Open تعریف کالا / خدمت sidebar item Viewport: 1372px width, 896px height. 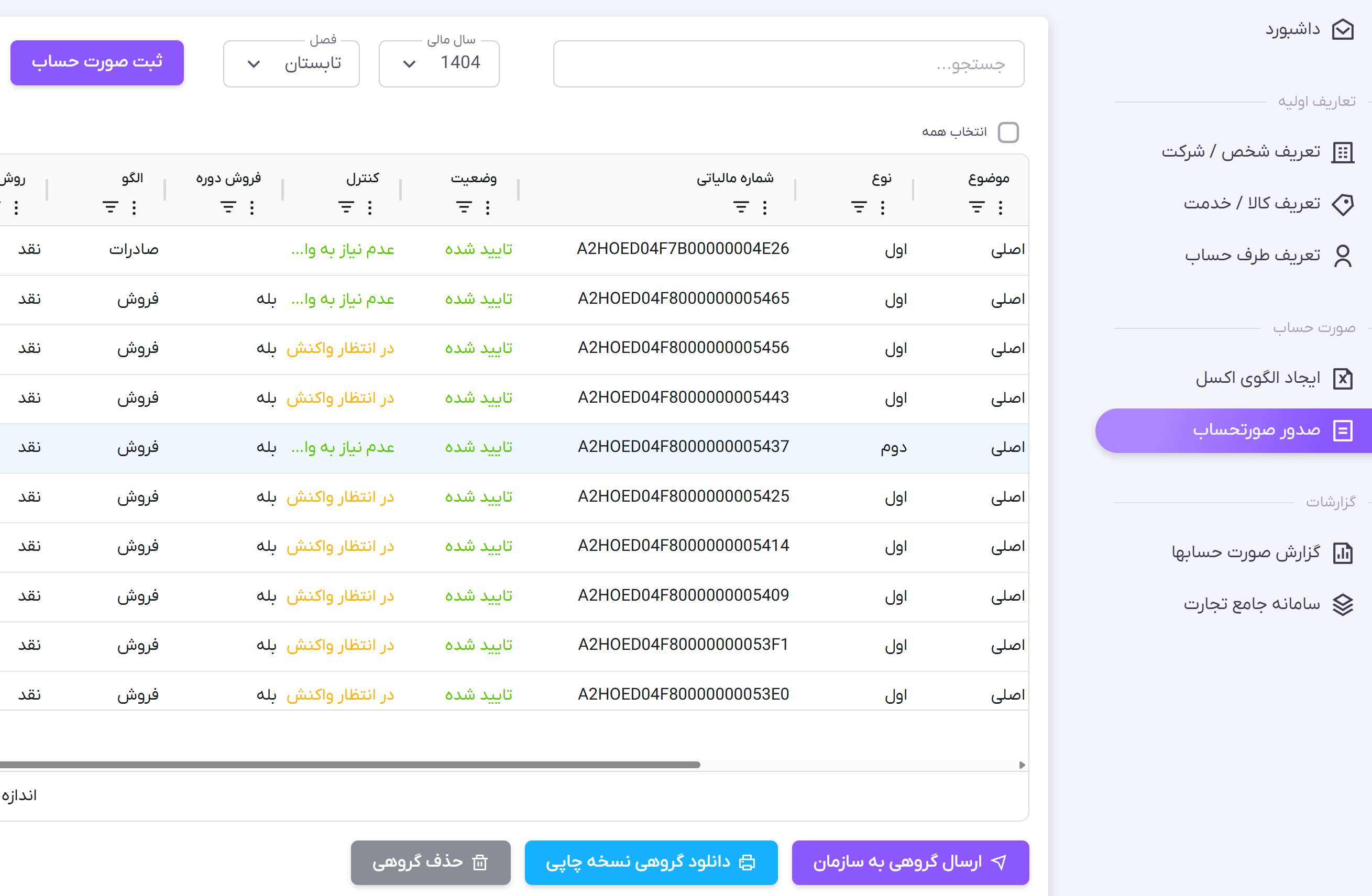coord(1251,203)
